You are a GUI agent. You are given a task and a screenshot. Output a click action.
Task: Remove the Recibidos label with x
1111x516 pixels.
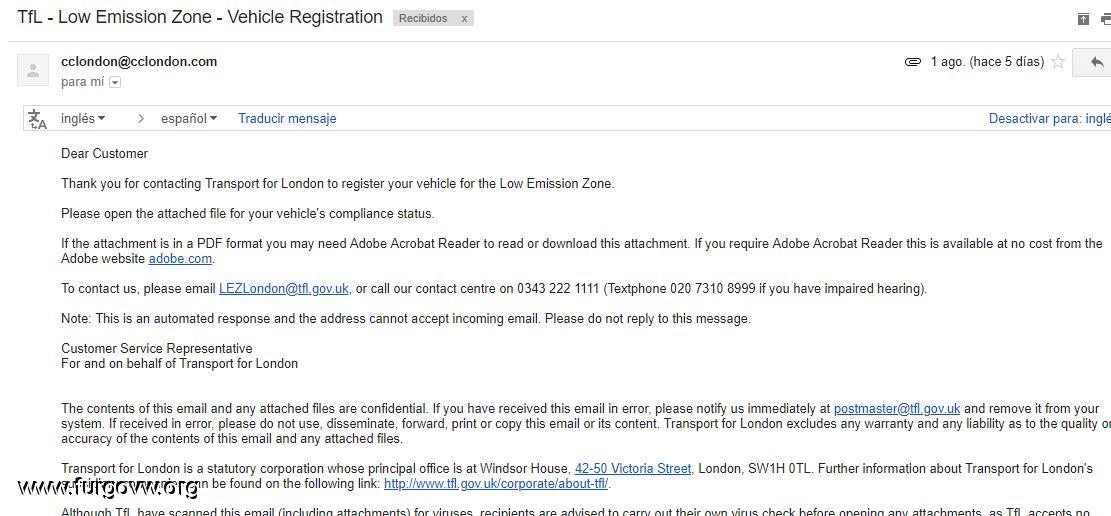click(x=464, y=19)
